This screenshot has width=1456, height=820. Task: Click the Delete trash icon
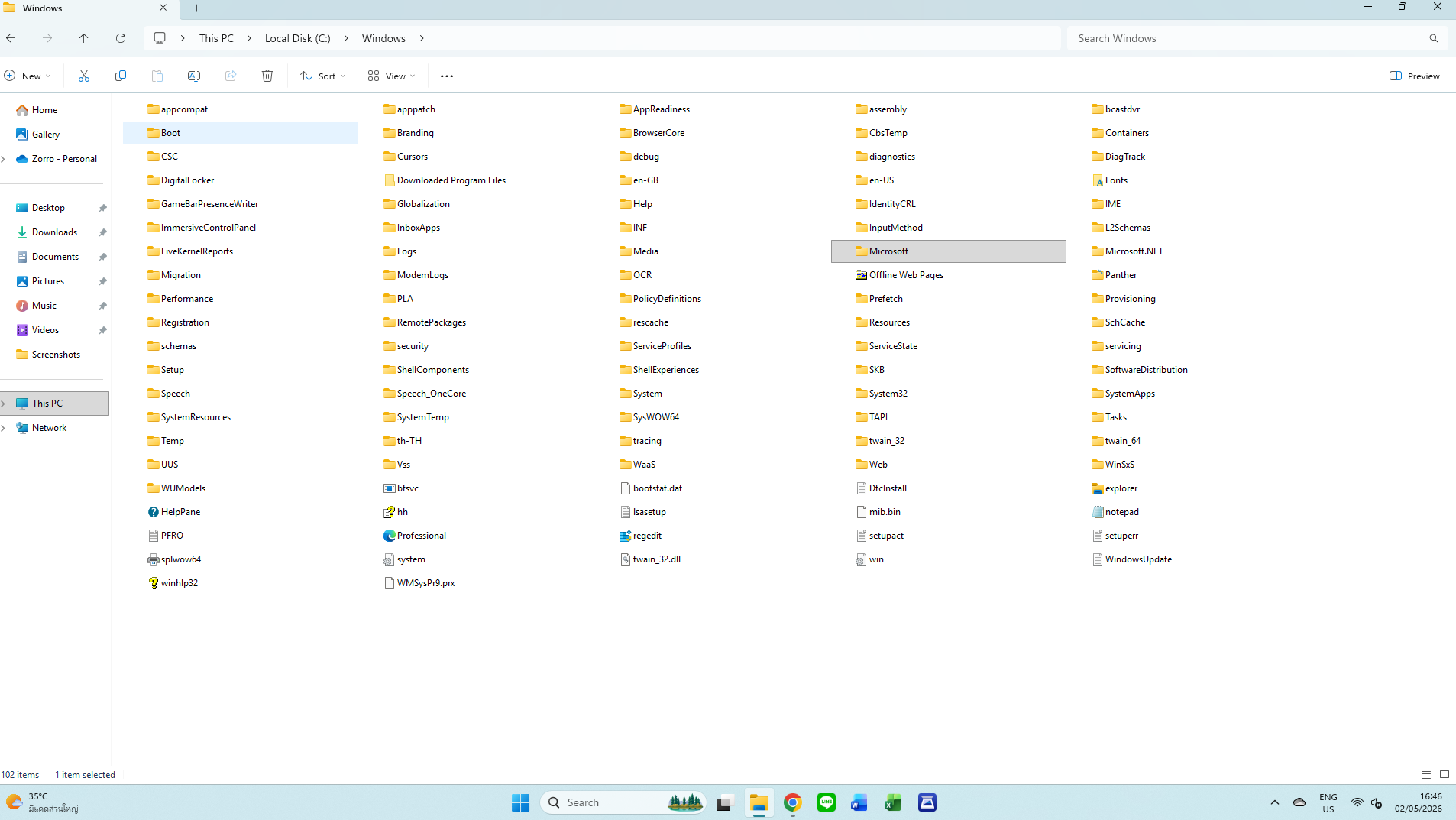pos(267,76)
